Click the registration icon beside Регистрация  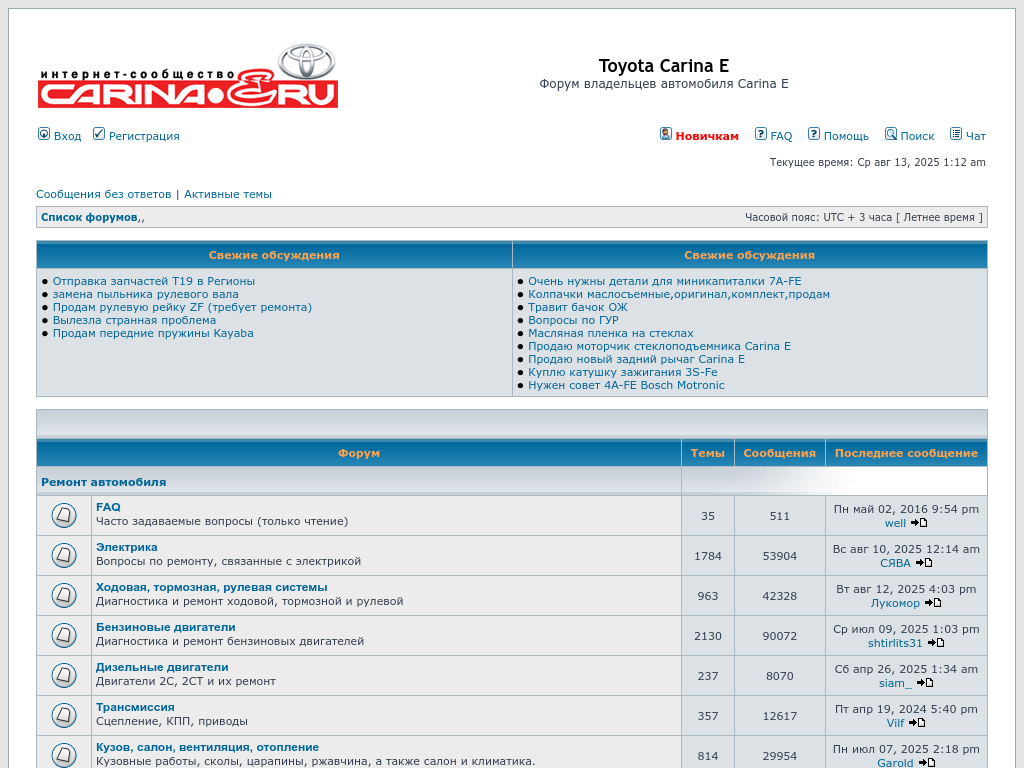click(99, 134)
